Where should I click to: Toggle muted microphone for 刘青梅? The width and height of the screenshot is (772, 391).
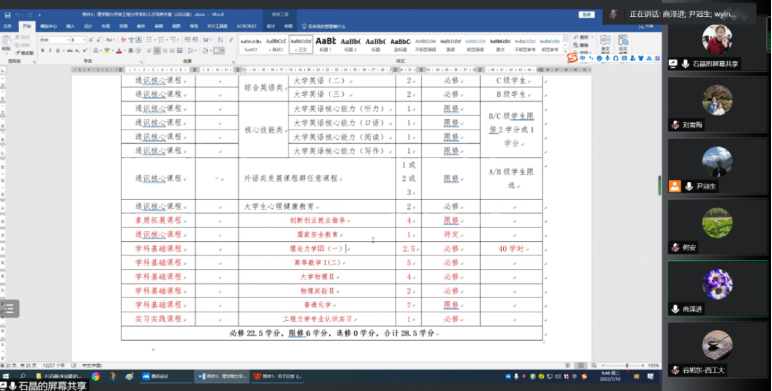(675, 125)
